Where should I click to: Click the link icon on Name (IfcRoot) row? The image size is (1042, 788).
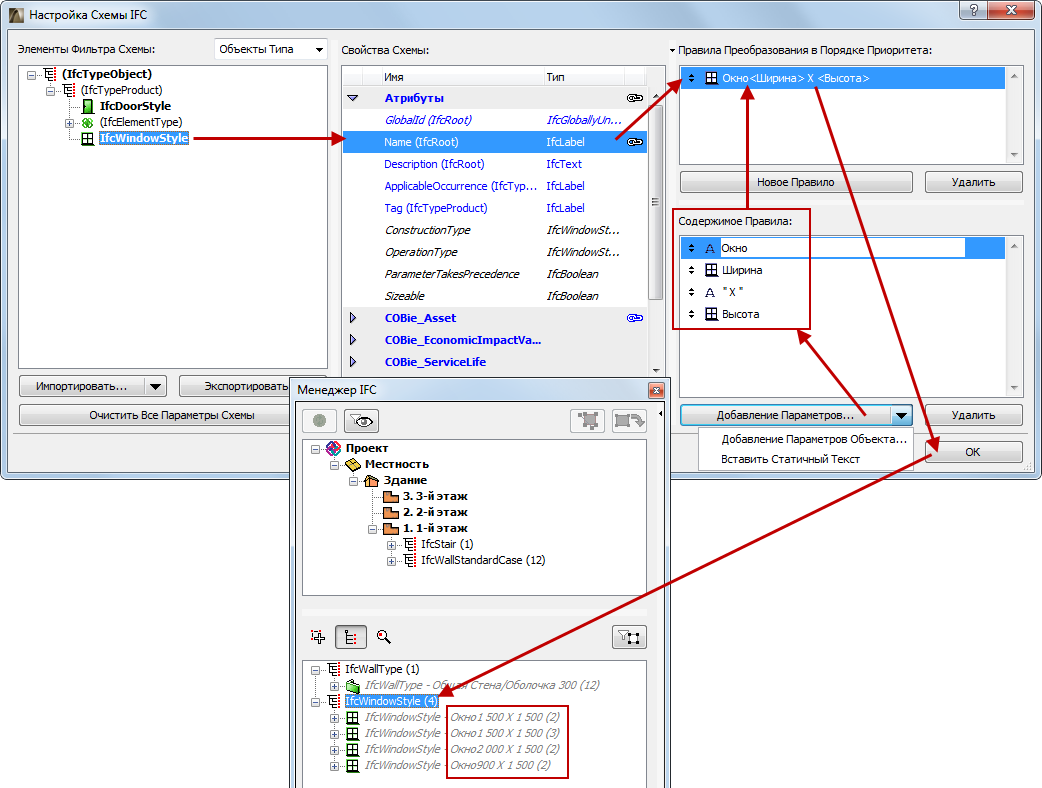pos(635,142)
